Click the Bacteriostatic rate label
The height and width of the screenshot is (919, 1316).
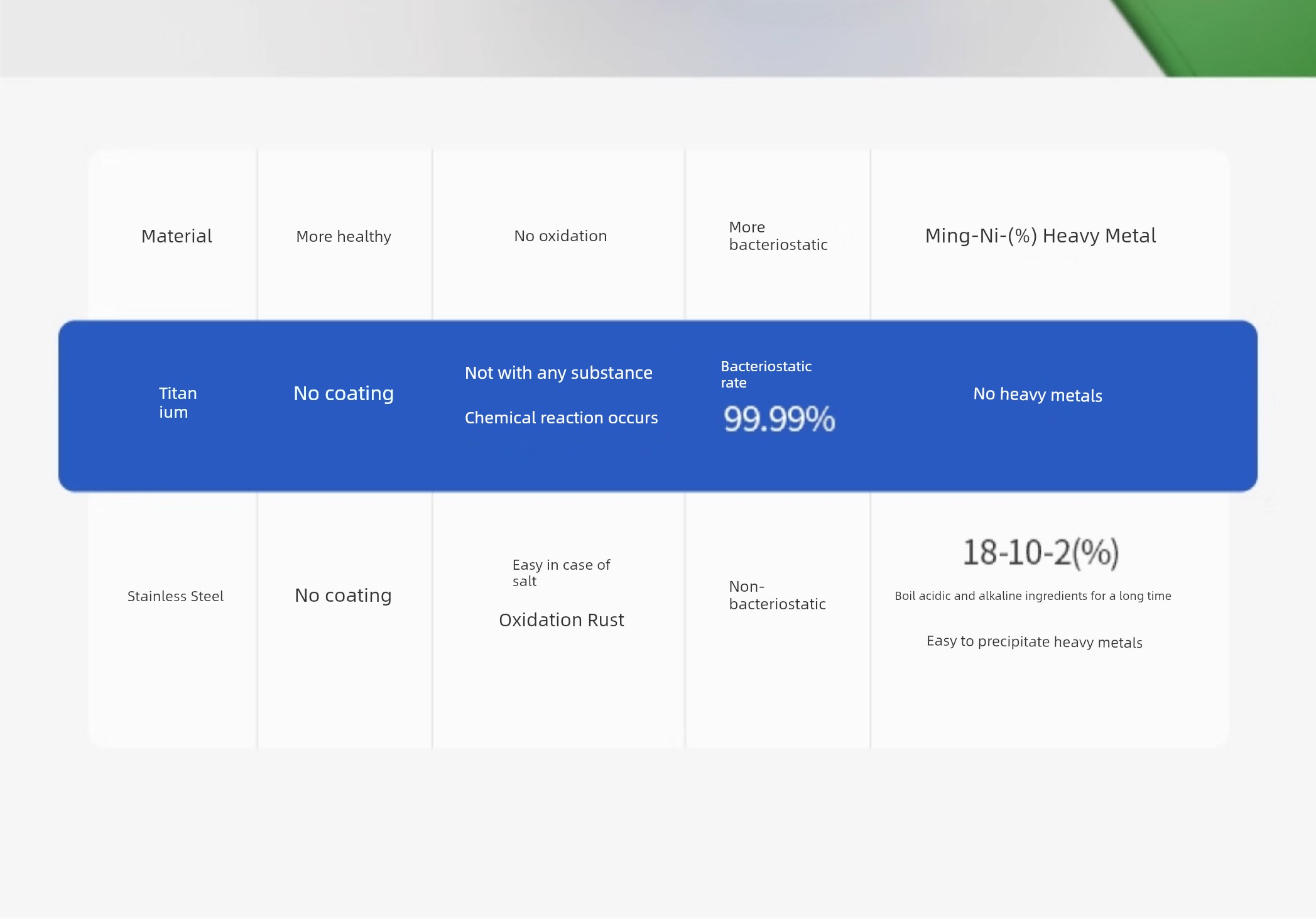[766, 374]
